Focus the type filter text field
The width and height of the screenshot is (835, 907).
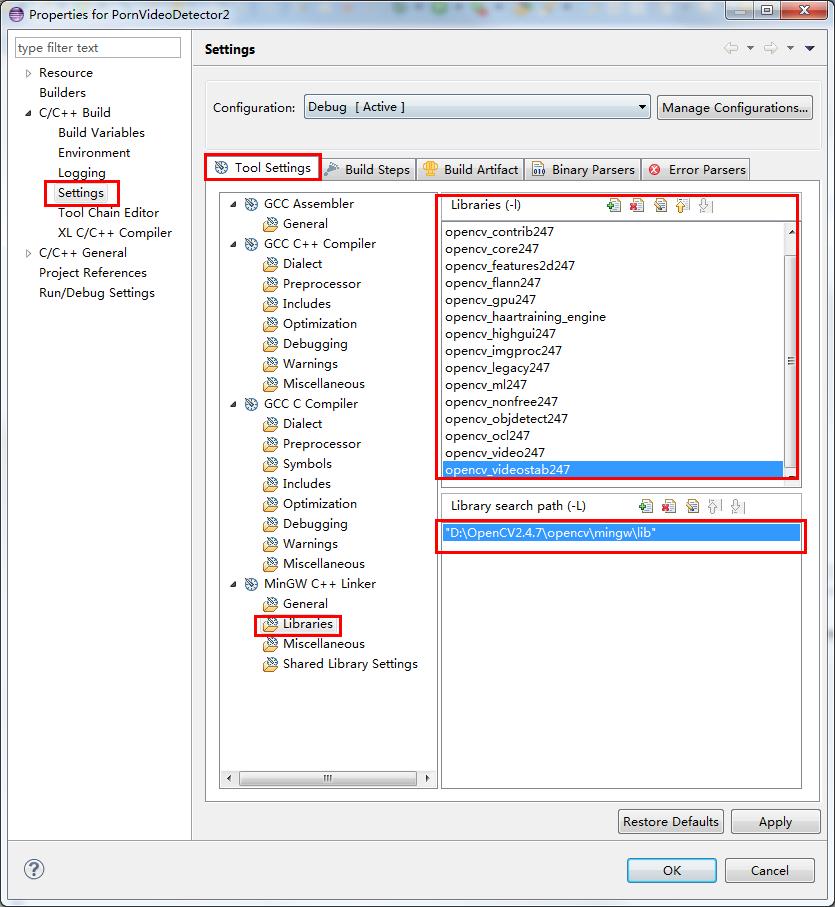[x=98, y=47]
